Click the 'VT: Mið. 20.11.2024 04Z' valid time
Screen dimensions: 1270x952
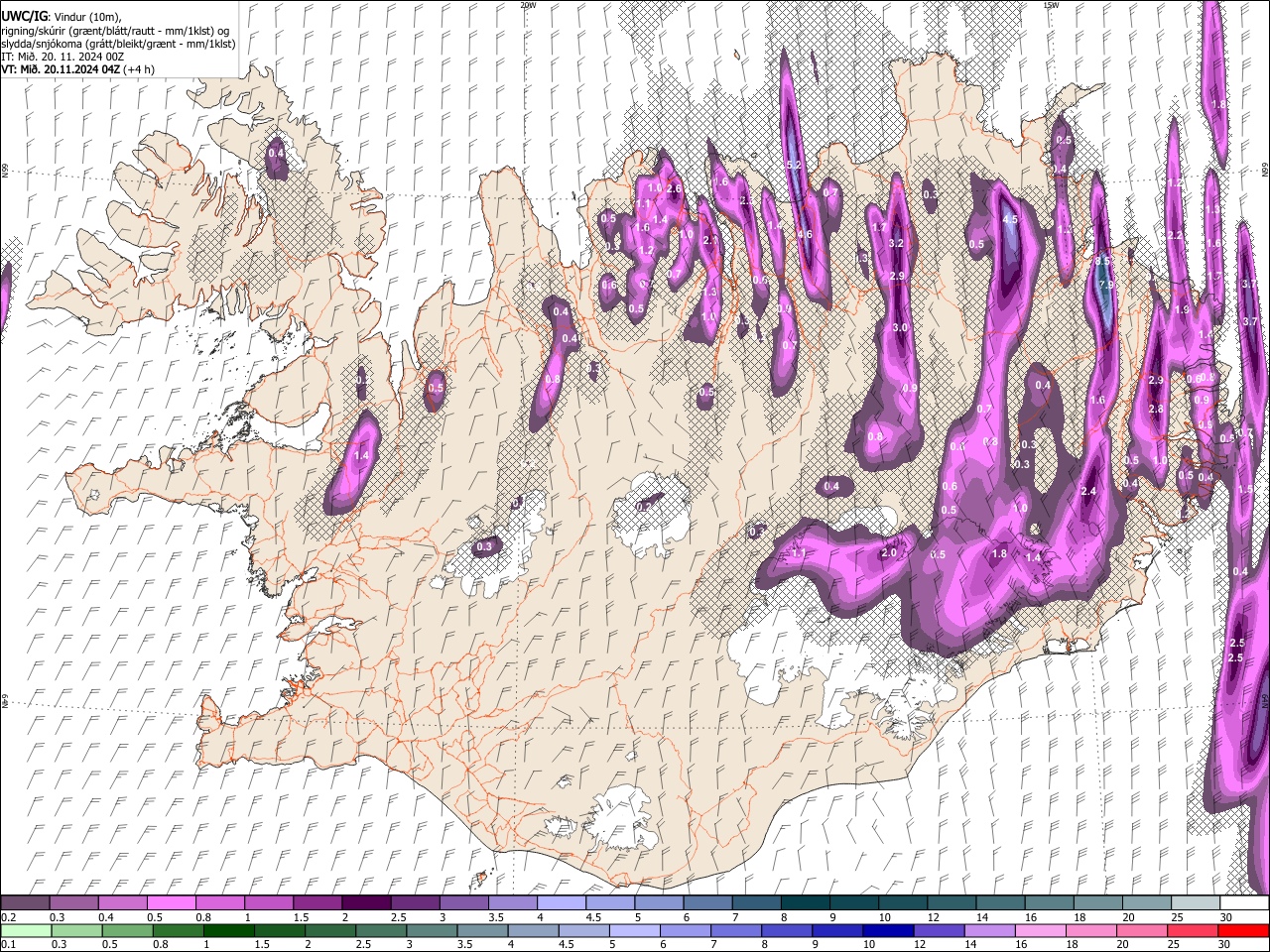coord(61,69)
